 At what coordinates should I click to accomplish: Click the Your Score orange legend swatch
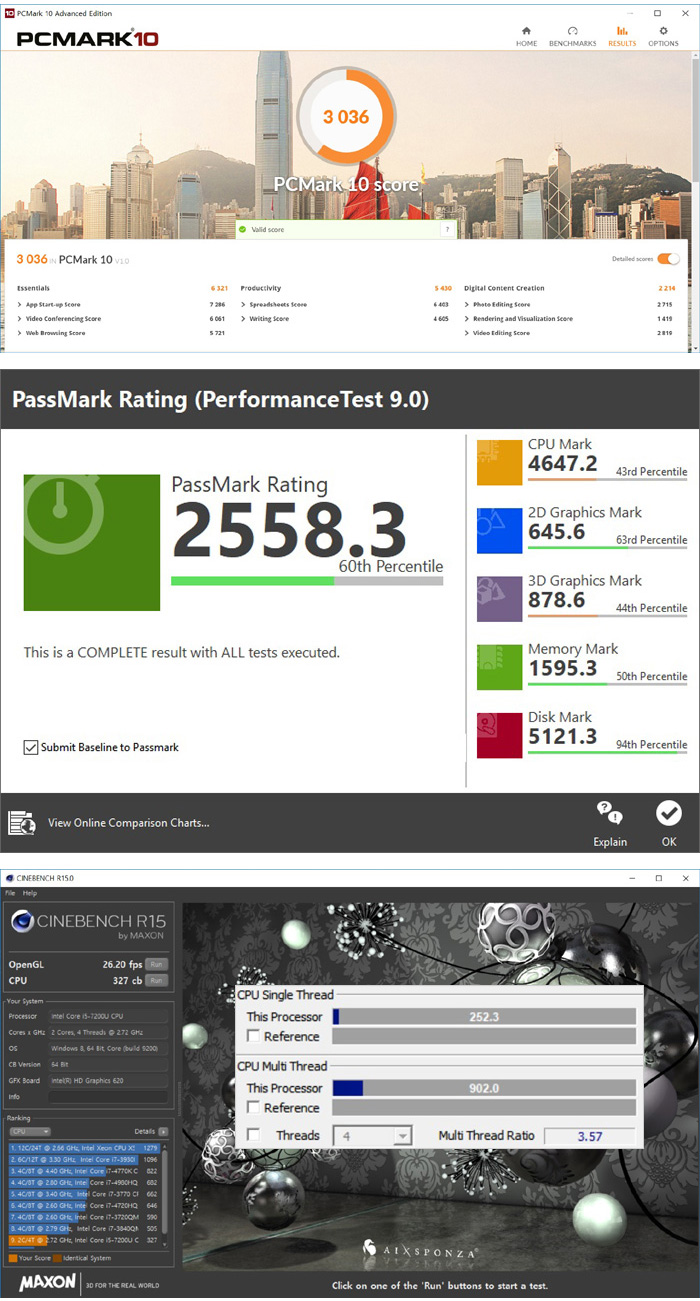coord(12,1258)
